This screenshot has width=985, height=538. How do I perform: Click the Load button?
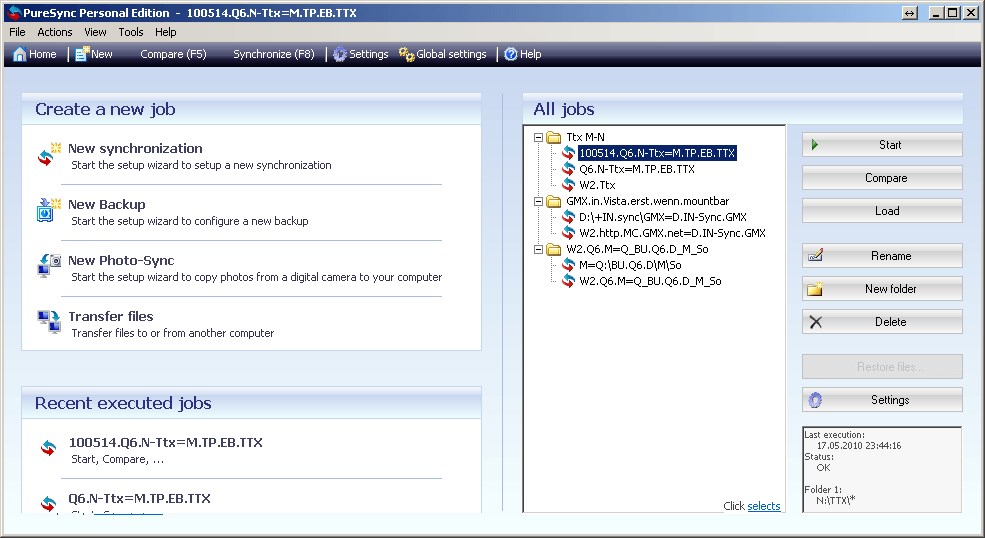coord(882,211)
